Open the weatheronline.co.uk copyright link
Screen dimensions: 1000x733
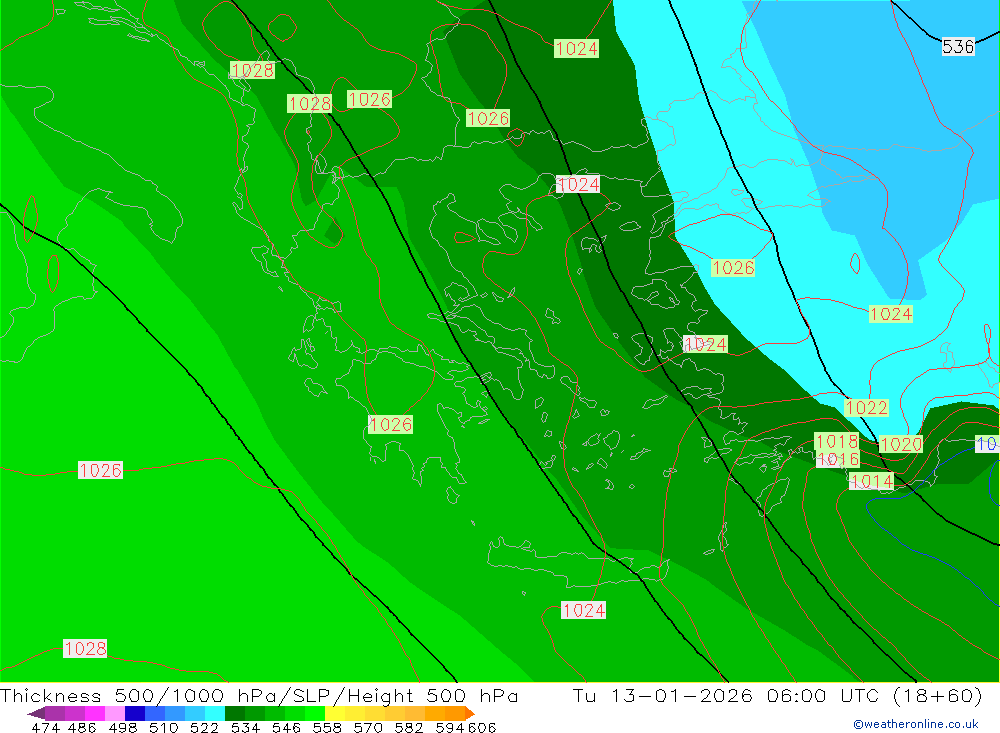coord(916,724)
